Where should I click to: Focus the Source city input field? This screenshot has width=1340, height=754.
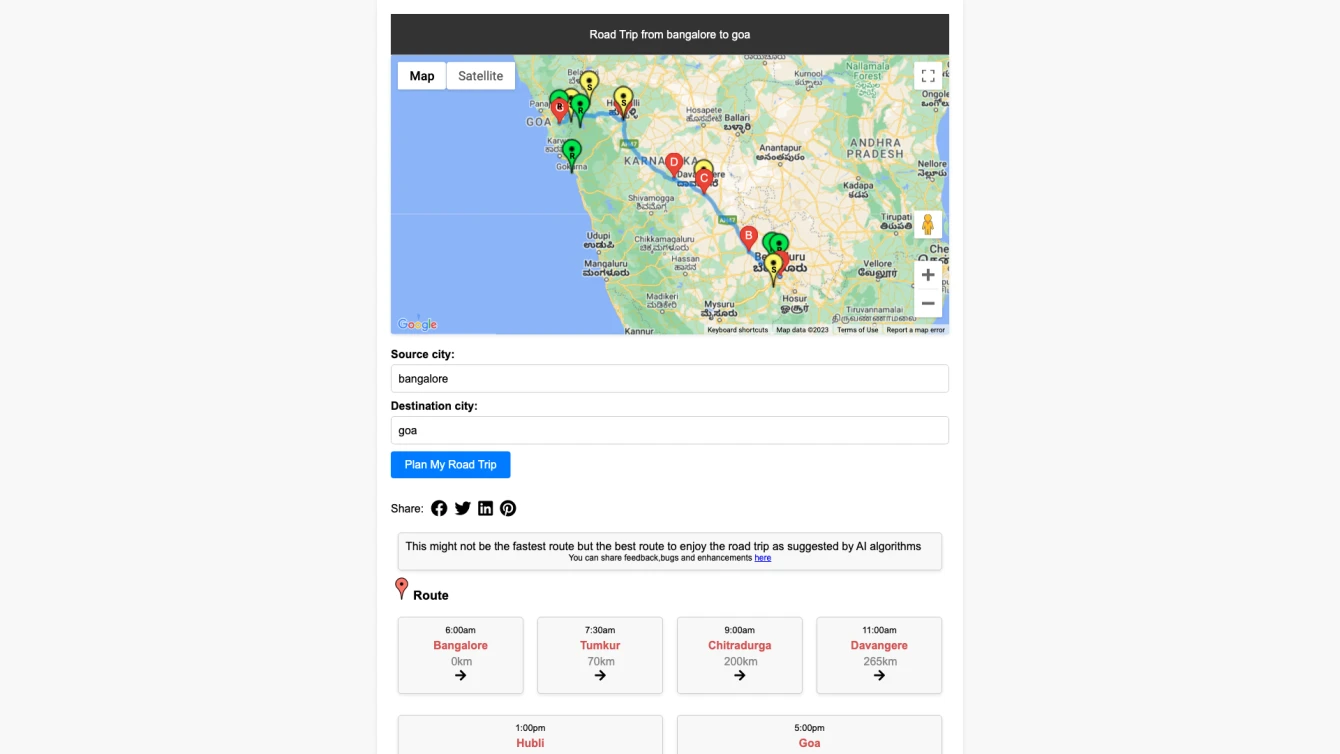point(669,379)
